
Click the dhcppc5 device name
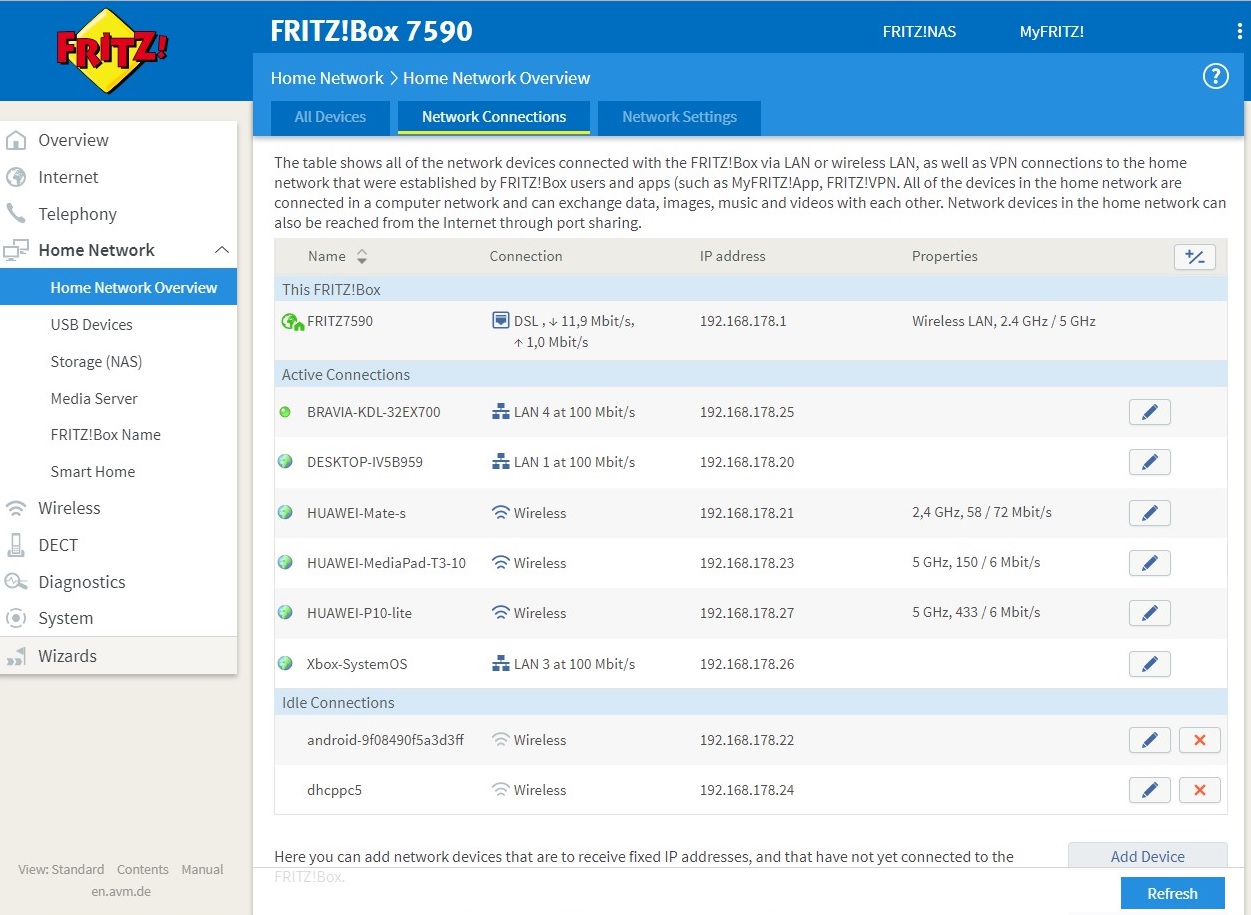334,790
